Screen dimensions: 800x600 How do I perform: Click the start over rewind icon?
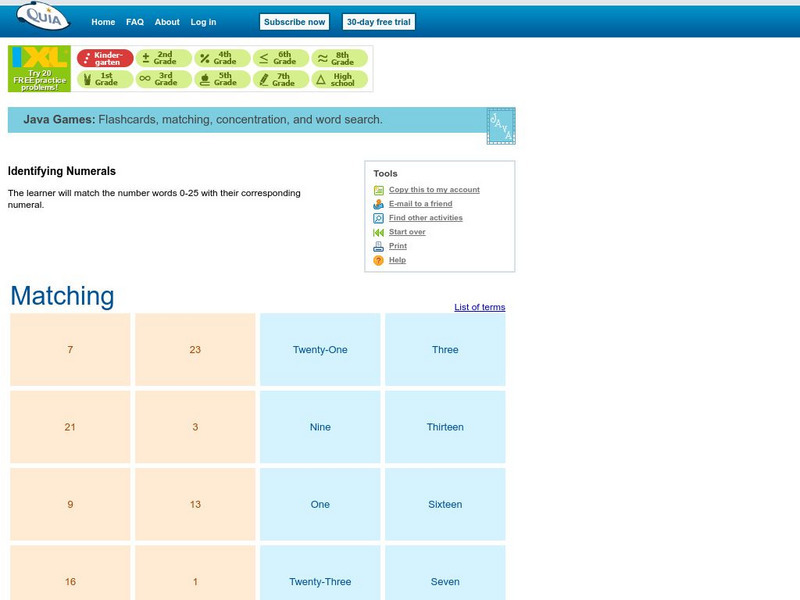[379, 233]
